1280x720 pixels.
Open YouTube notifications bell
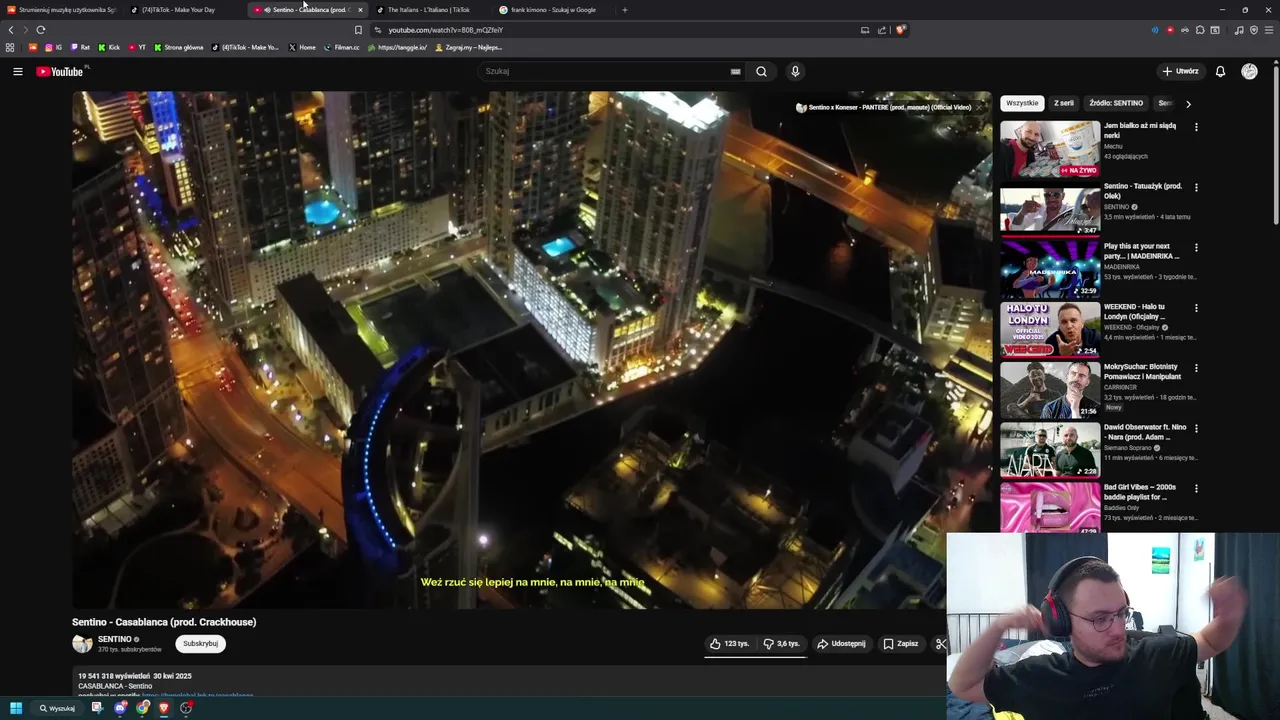[x=1220, y=71]
